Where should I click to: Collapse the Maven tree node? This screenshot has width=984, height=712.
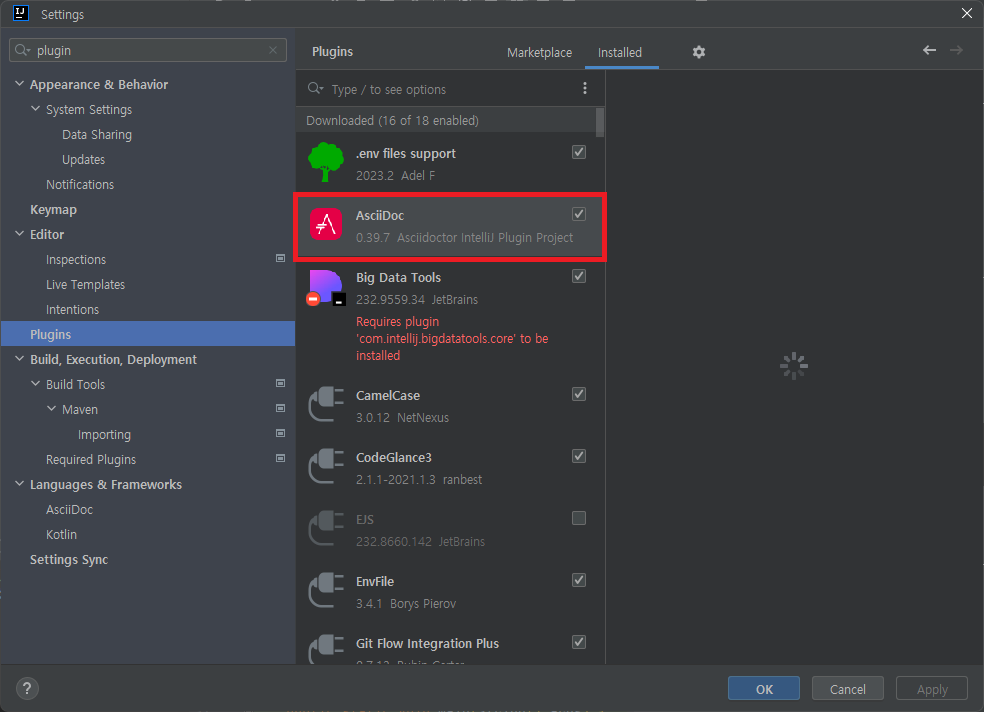point(51,408)
